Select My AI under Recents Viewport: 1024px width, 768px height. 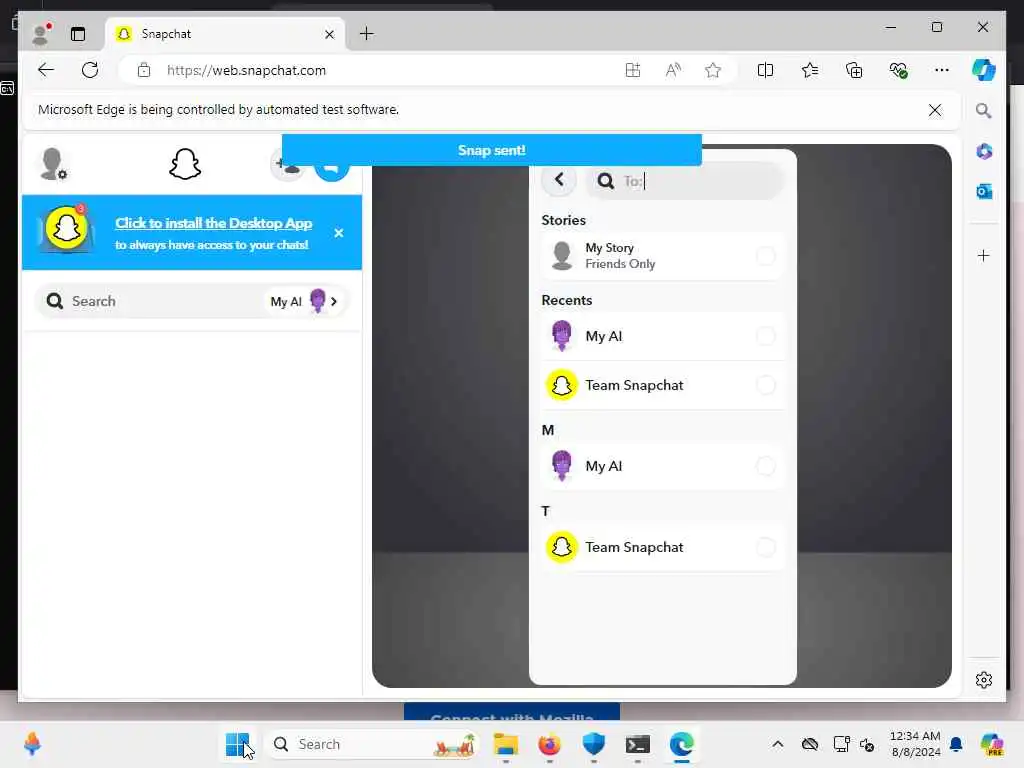click(x=662, y=336)
